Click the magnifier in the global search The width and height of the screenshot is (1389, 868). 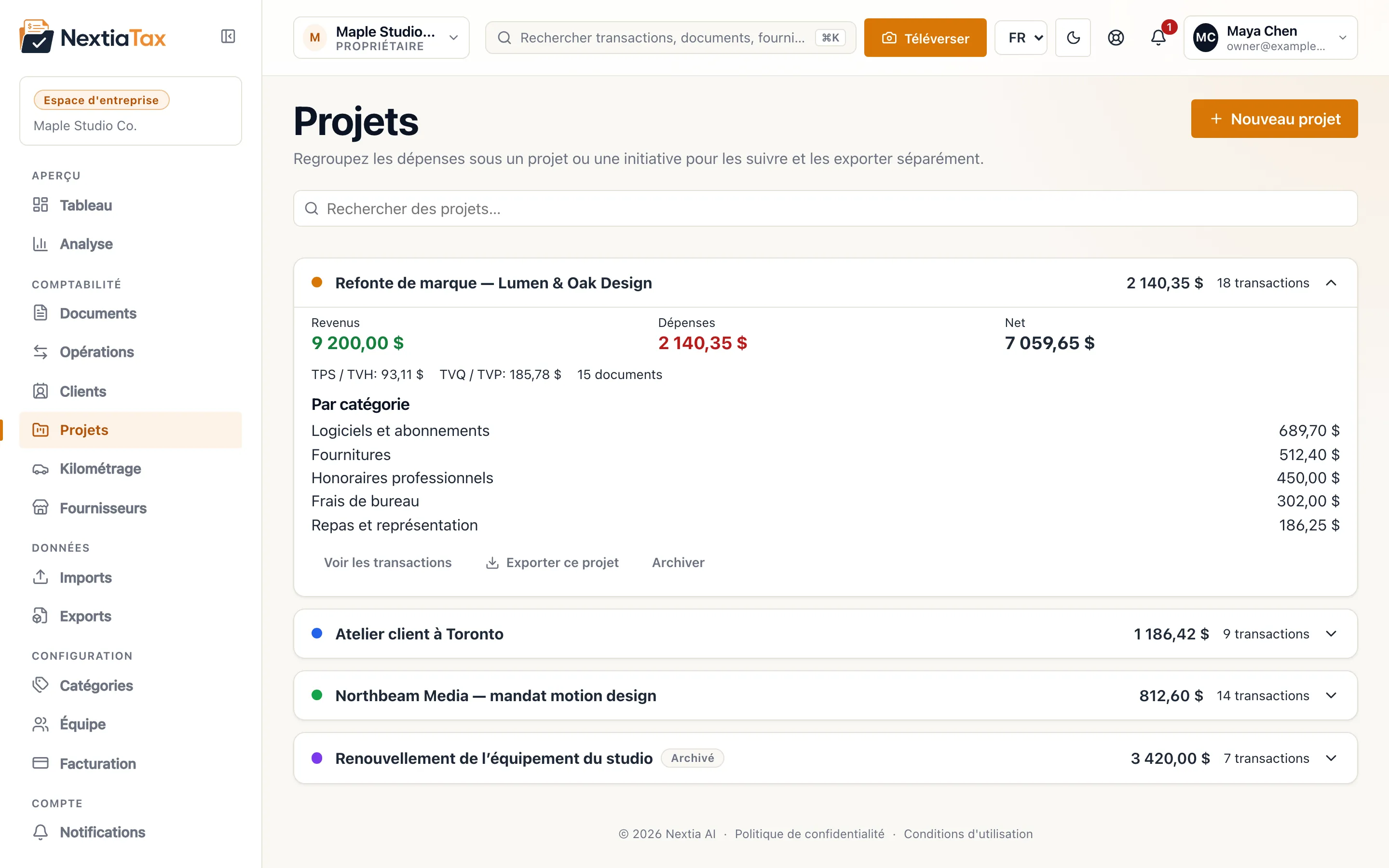504,38
